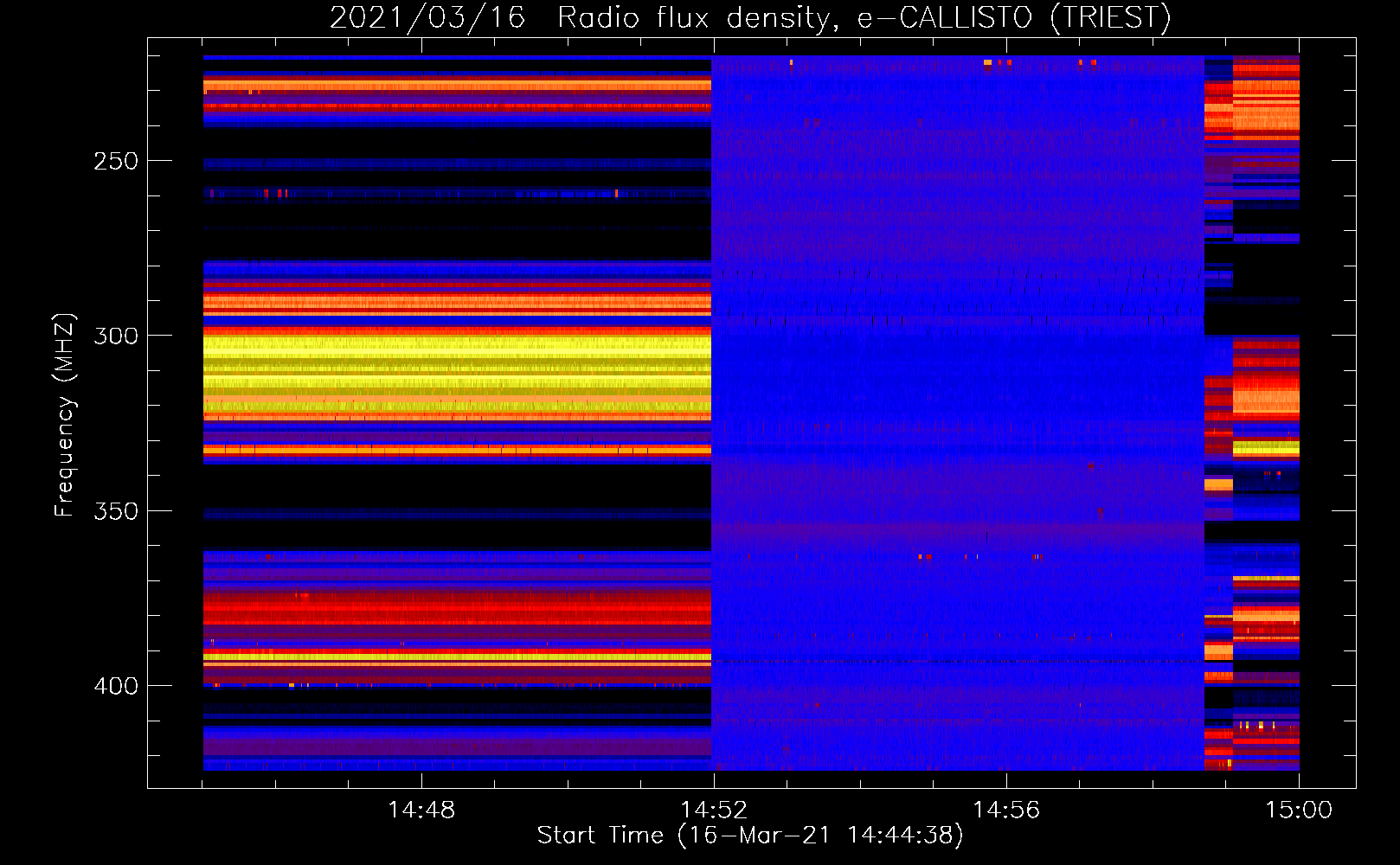Click the 400 frequency tick label
Image resolution: width=1400 pixels, height=865 pixels.
[x=116, y=686]
